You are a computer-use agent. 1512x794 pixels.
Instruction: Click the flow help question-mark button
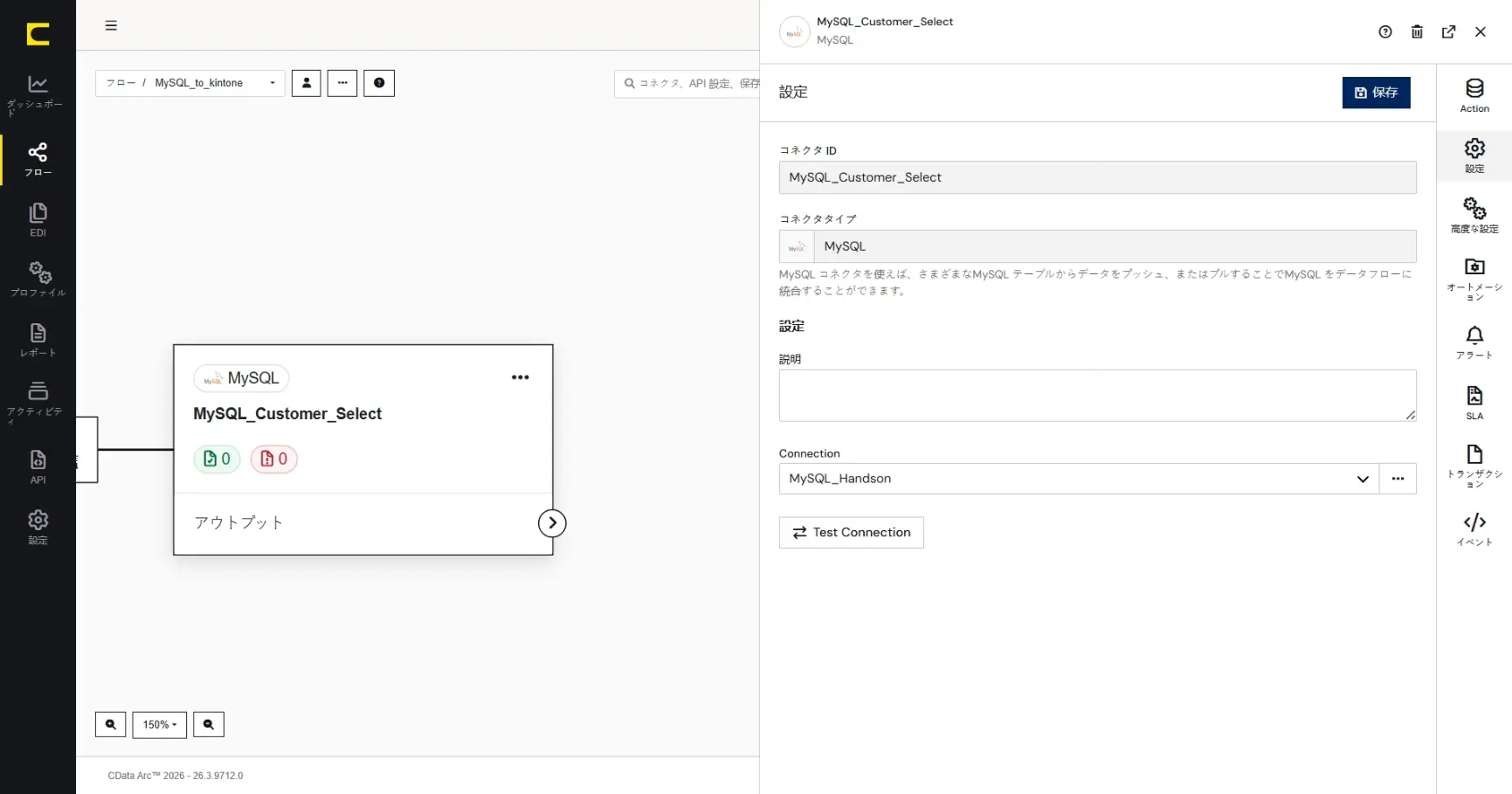tap(379, 83)
